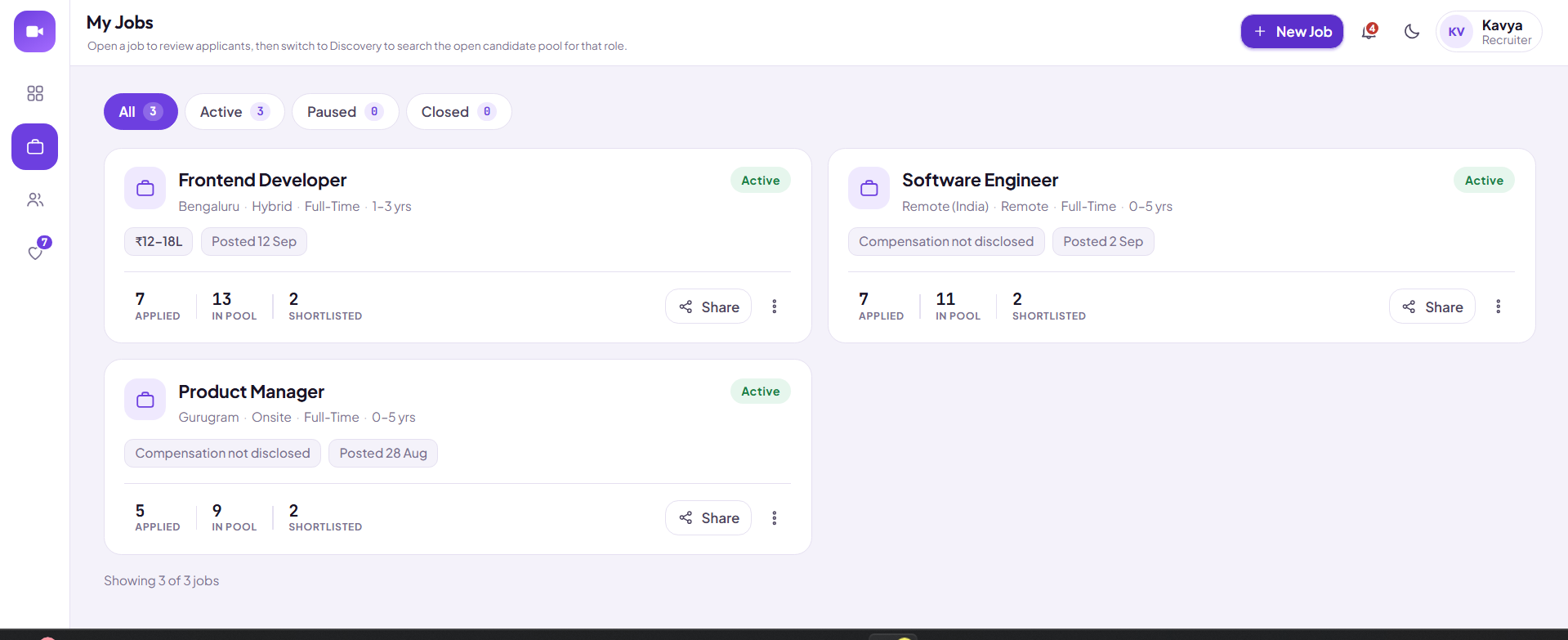Click 9 In Pool on Product Manager
Screen dimensions: 1568x640
[x=235, y=518]
